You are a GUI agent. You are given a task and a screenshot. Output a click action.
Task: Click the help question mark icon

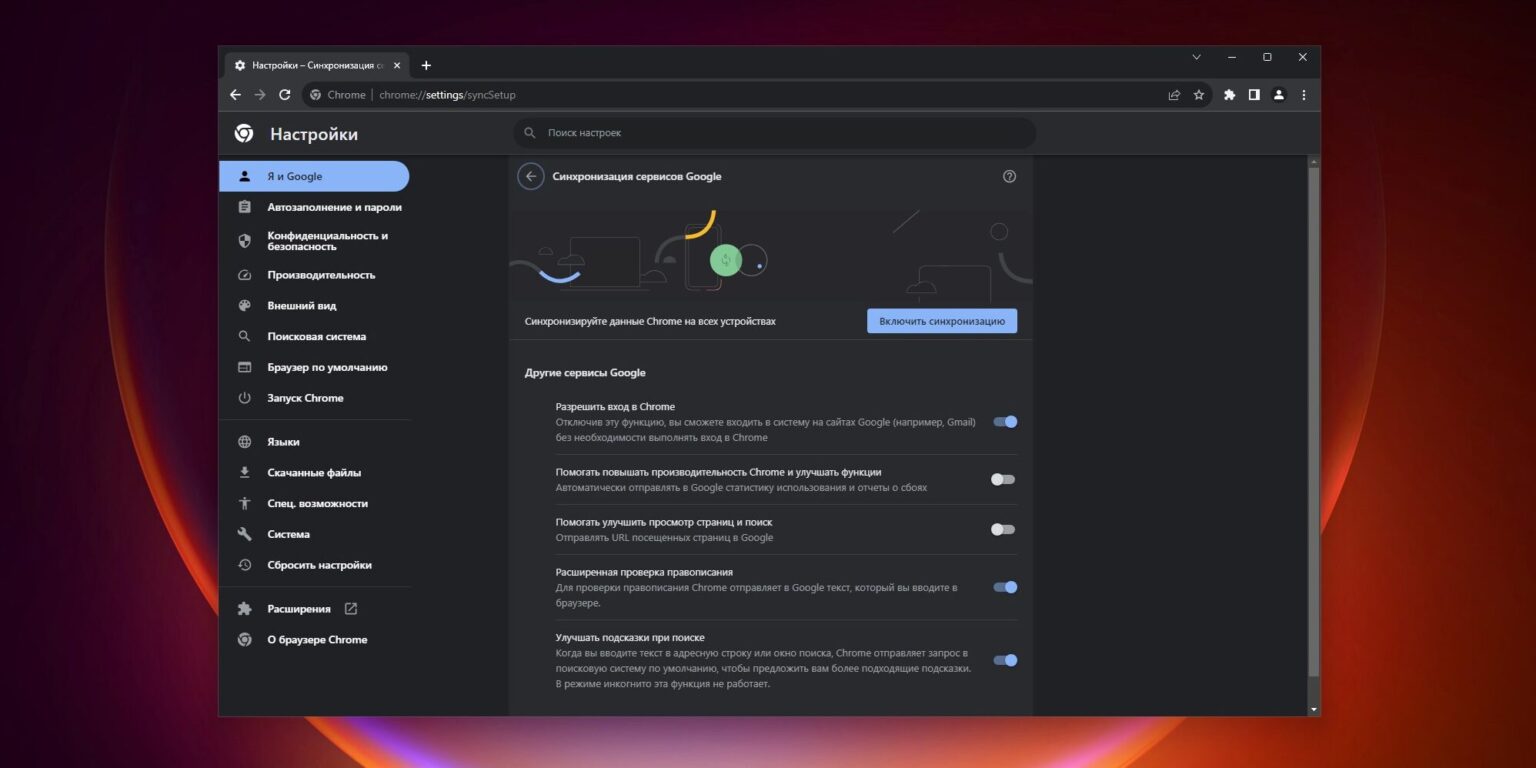(x=1009, y=176)
